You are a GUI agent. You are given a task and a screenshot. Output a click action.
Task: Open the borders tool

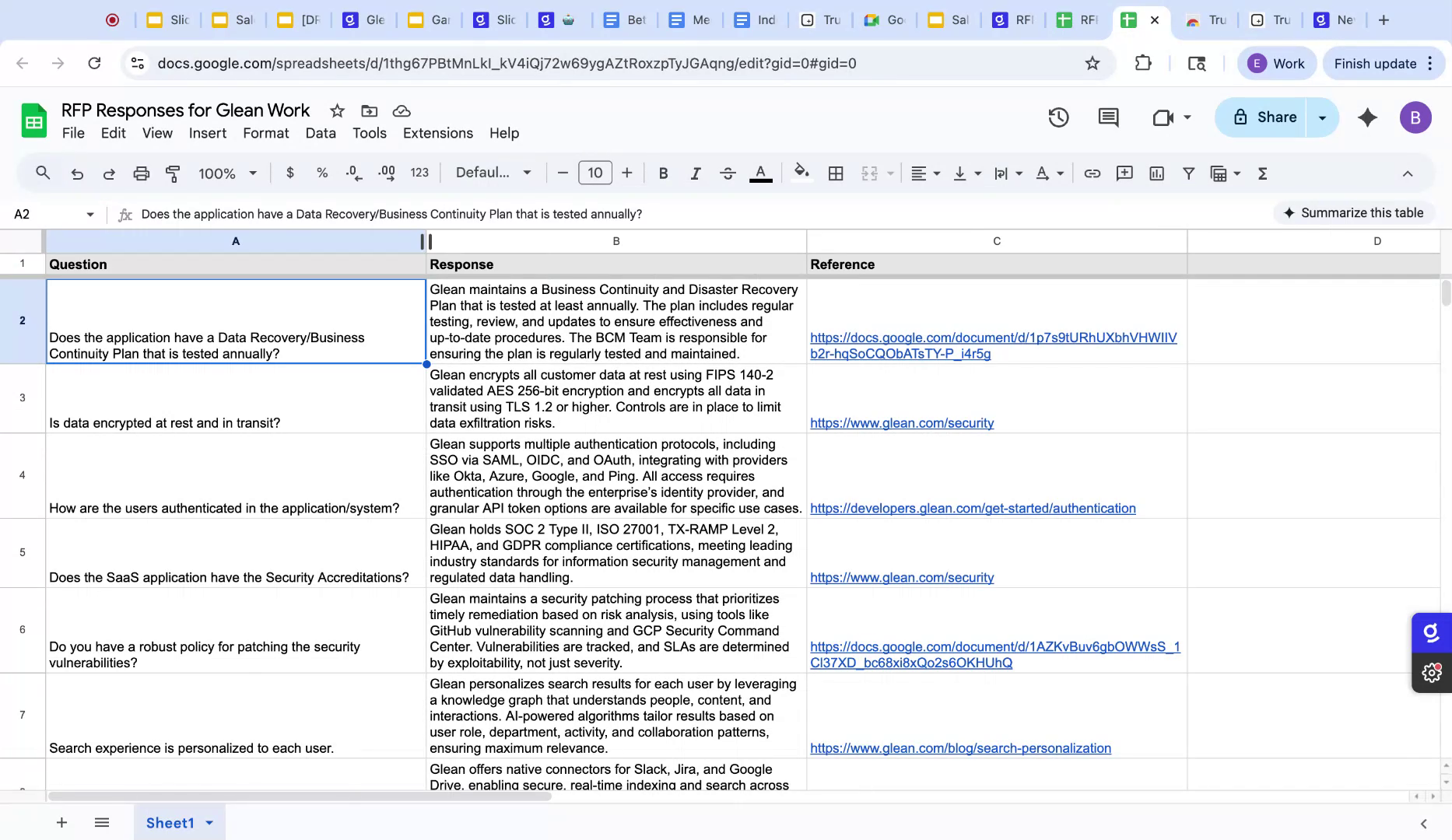(836, 173)
